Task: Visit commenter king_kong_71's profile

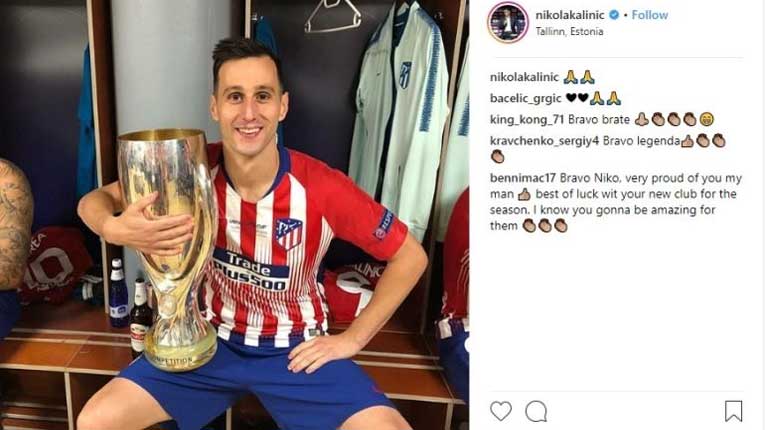Action: pyautogui.click(x=527, y=120)
